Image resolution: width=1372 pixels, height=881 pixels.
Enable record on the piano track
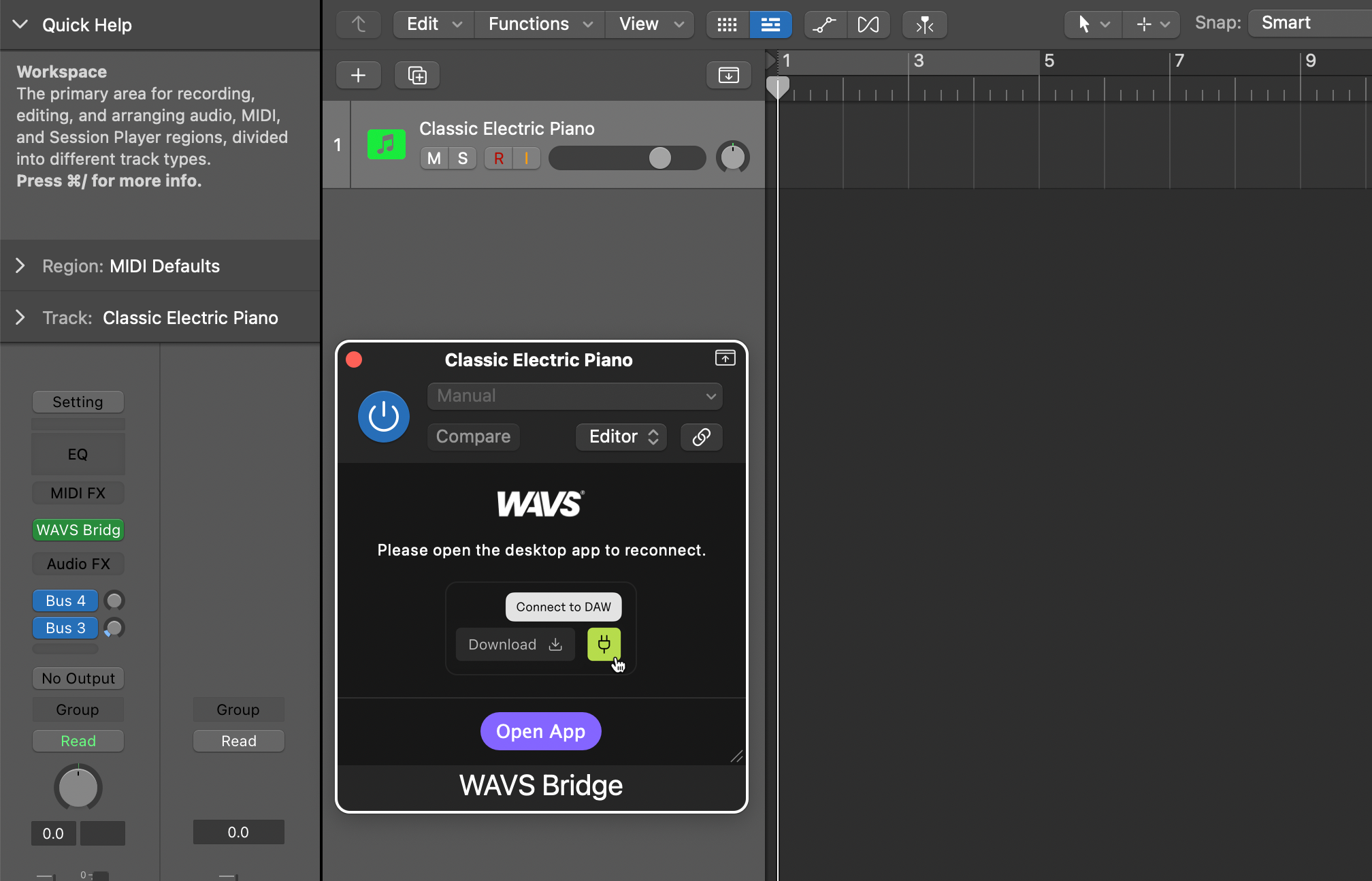pyautogui.click(x=499, y=158)
